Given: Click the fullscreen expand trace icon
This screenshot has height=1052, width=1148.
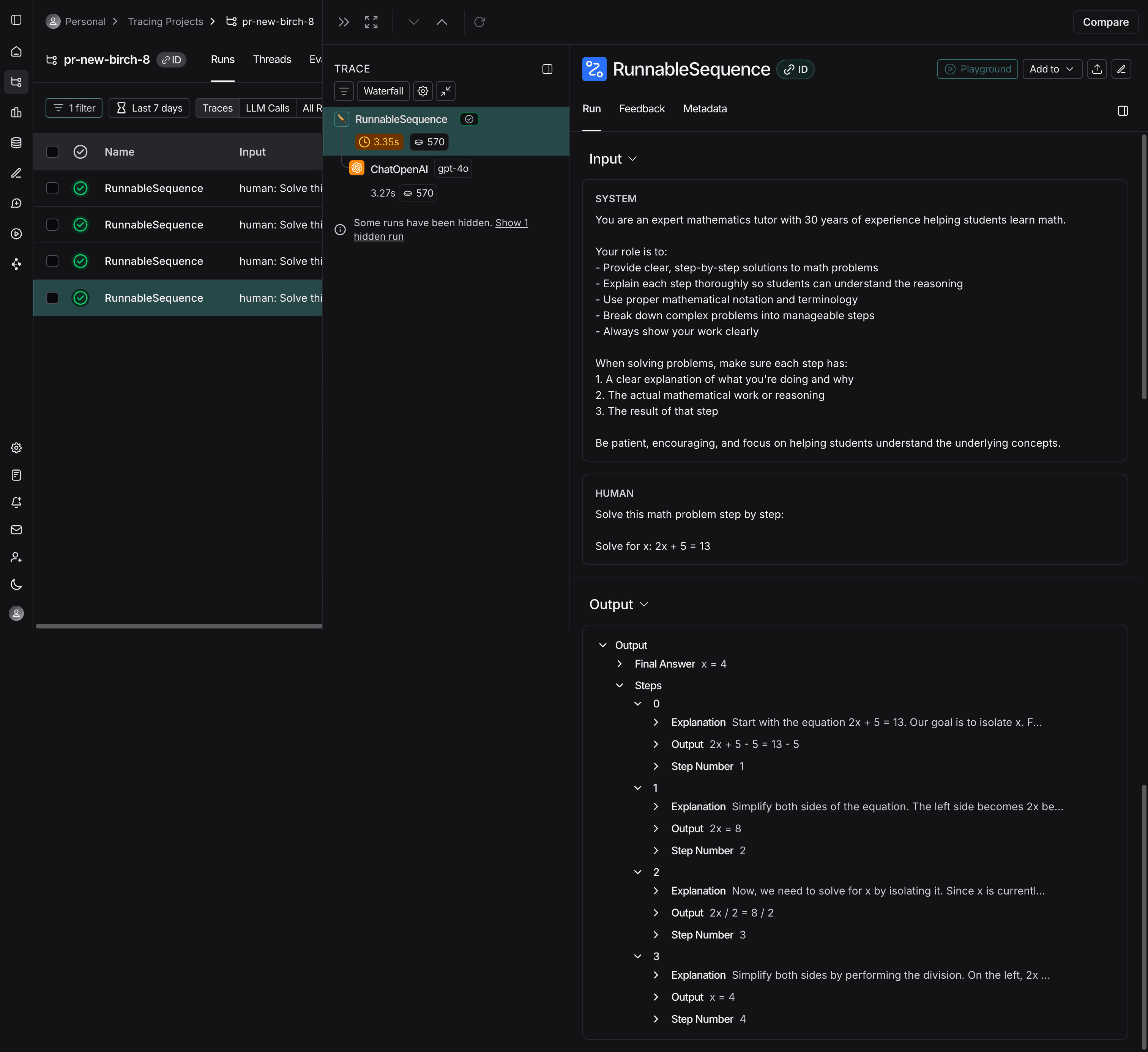Looking at the screenshot, I should pyautogui.click(x=371, y=22).
